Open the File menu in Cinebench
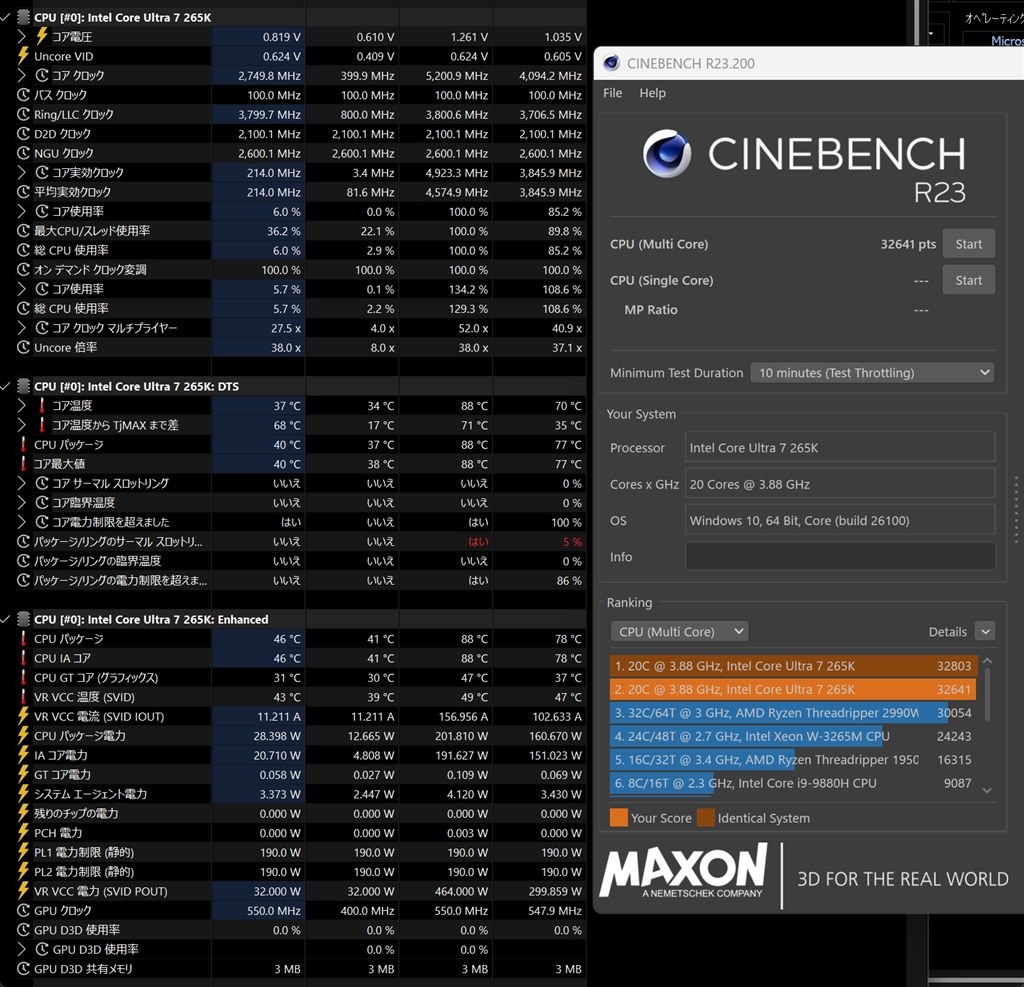This screenshot has height=987, width=1024. click(x=612, y=93)
